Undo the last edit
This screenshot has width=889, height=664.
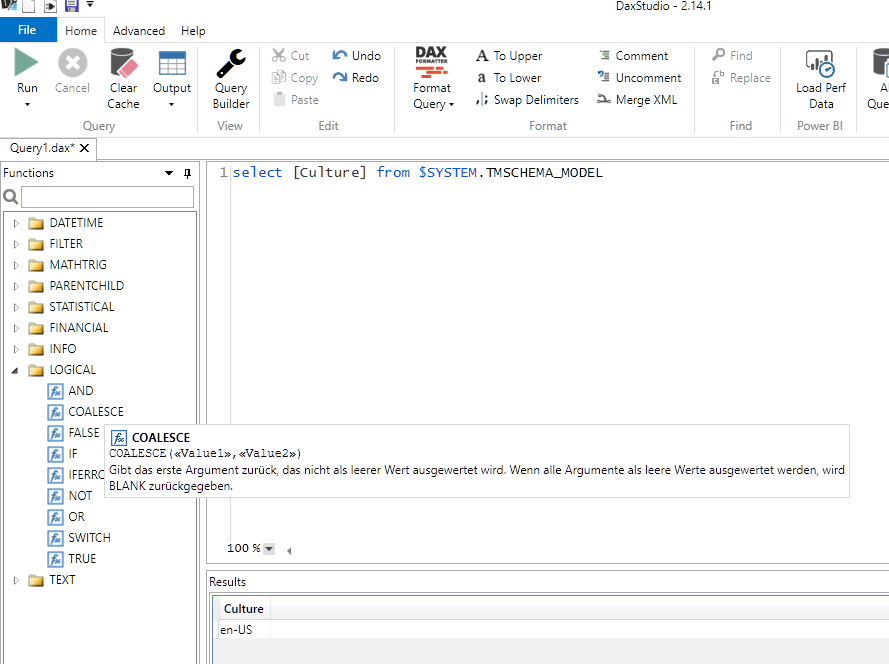point(357,55)
